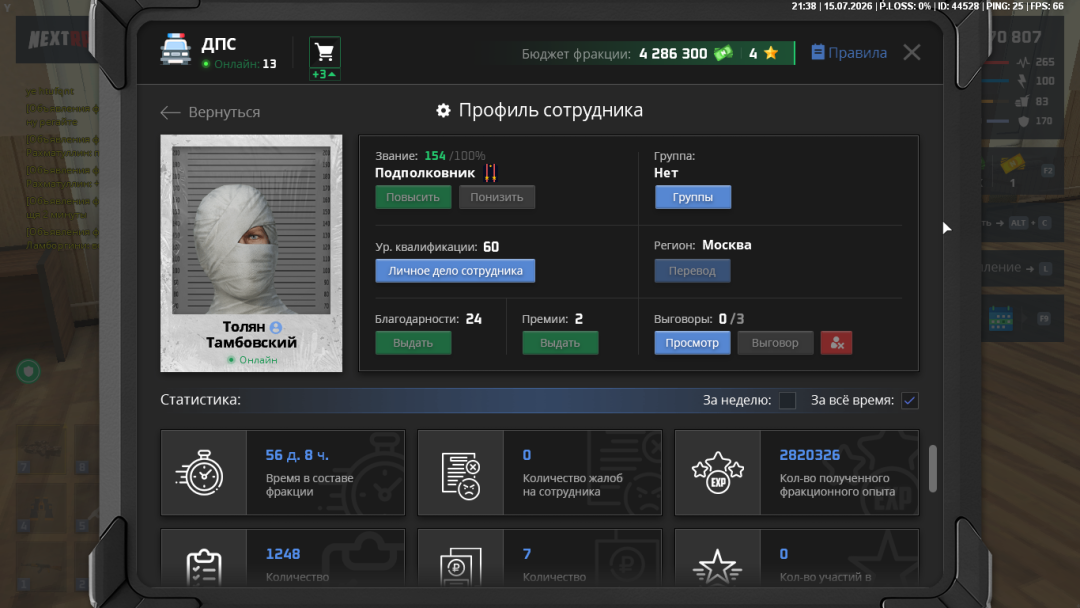Image resolution: width=1080 pixels, height=608 pixels.
Task: Toggle the За всё время checkbox
Action: coord(909,400)
